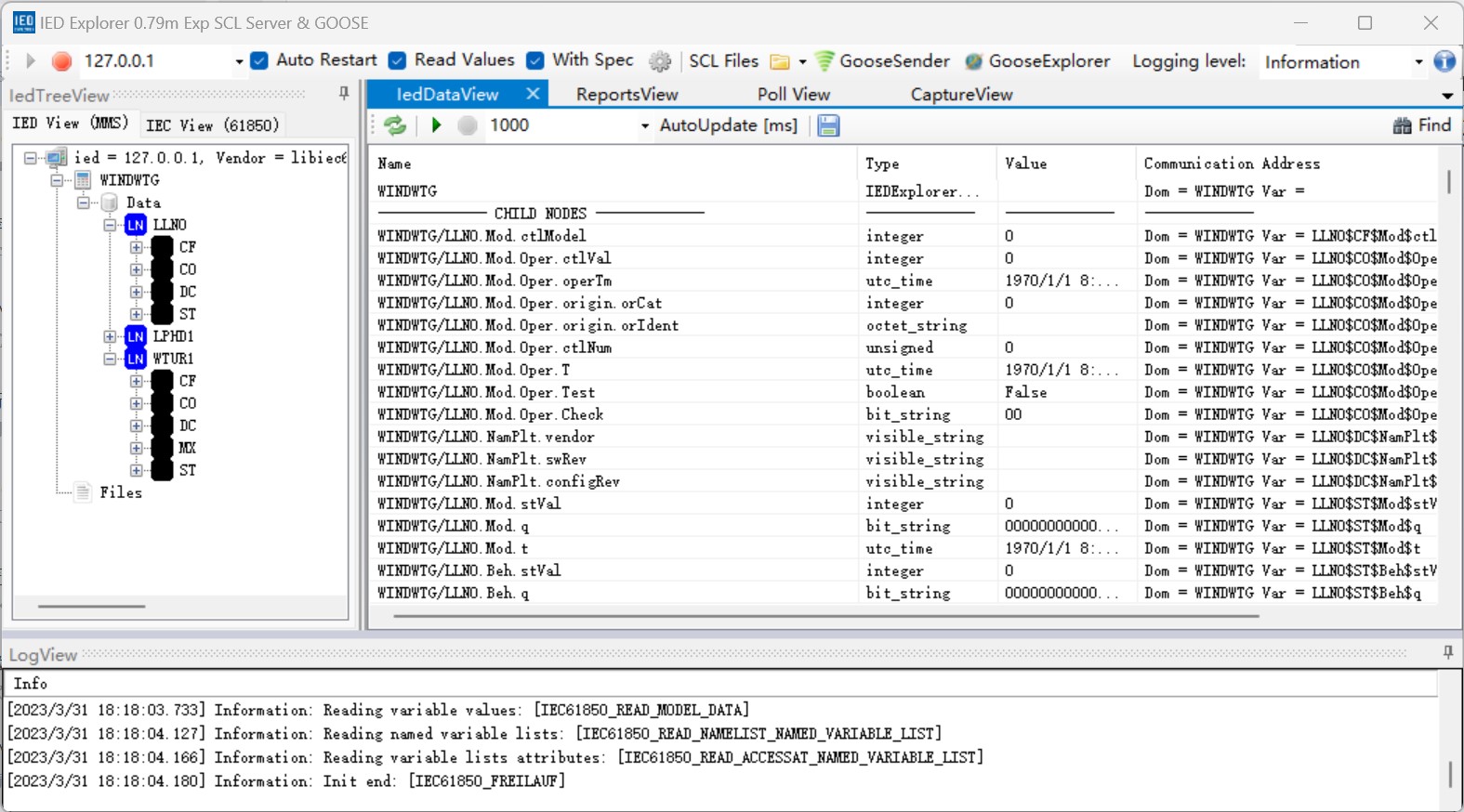This screenshot has width=1464, height=812.
Task: Click the save disk icon
Action: [828, 125]
